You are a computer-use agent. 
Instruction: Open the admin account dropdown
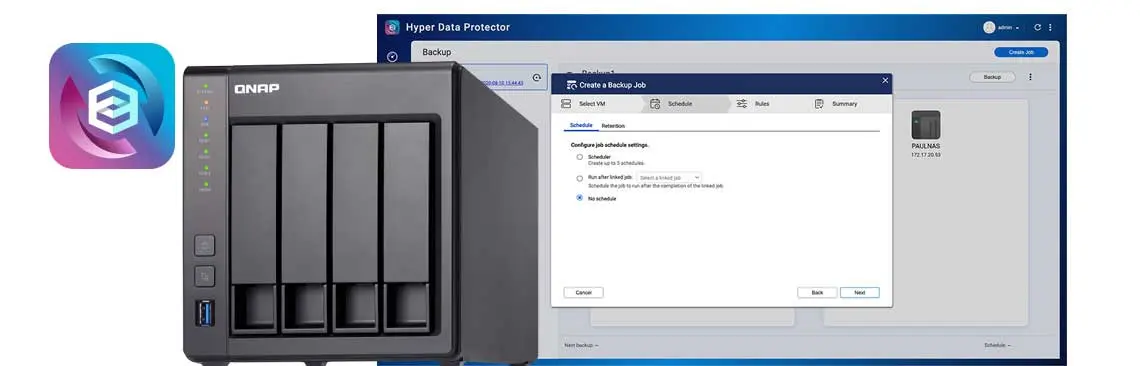(x=1008, y=28)
